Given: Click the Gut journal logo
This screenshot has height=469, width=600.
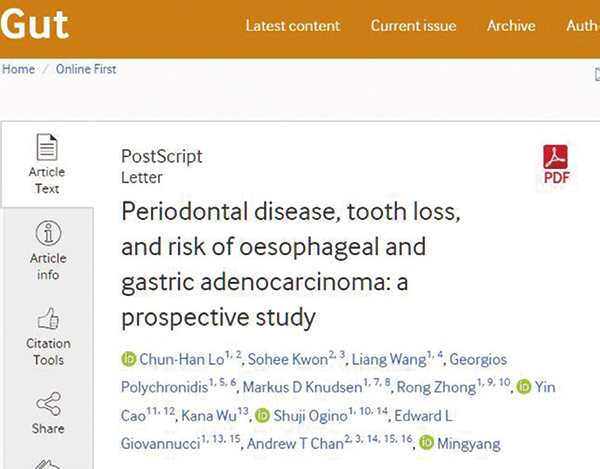Looking at the screenshot, I should (34, 24).
